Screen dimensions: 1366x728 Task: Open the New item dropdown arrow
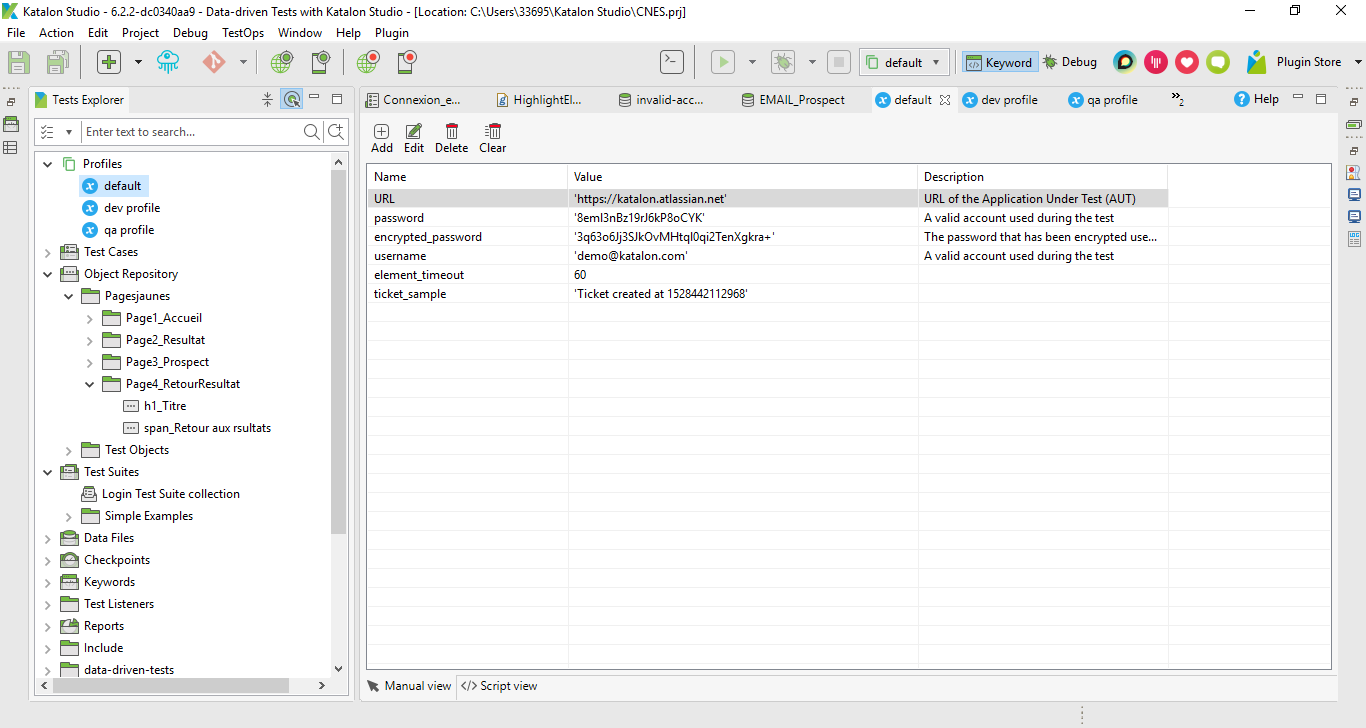coord(138,62)
